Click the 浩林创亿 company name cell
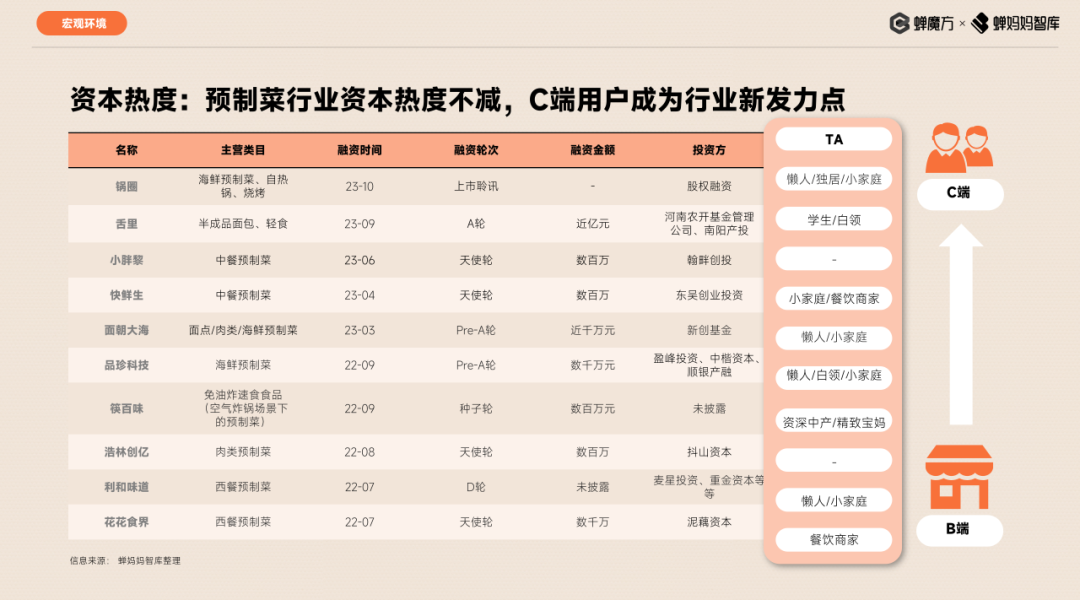Image resolution: width=1080 pixels, height=600 pixels. click(x=126, y=452)
